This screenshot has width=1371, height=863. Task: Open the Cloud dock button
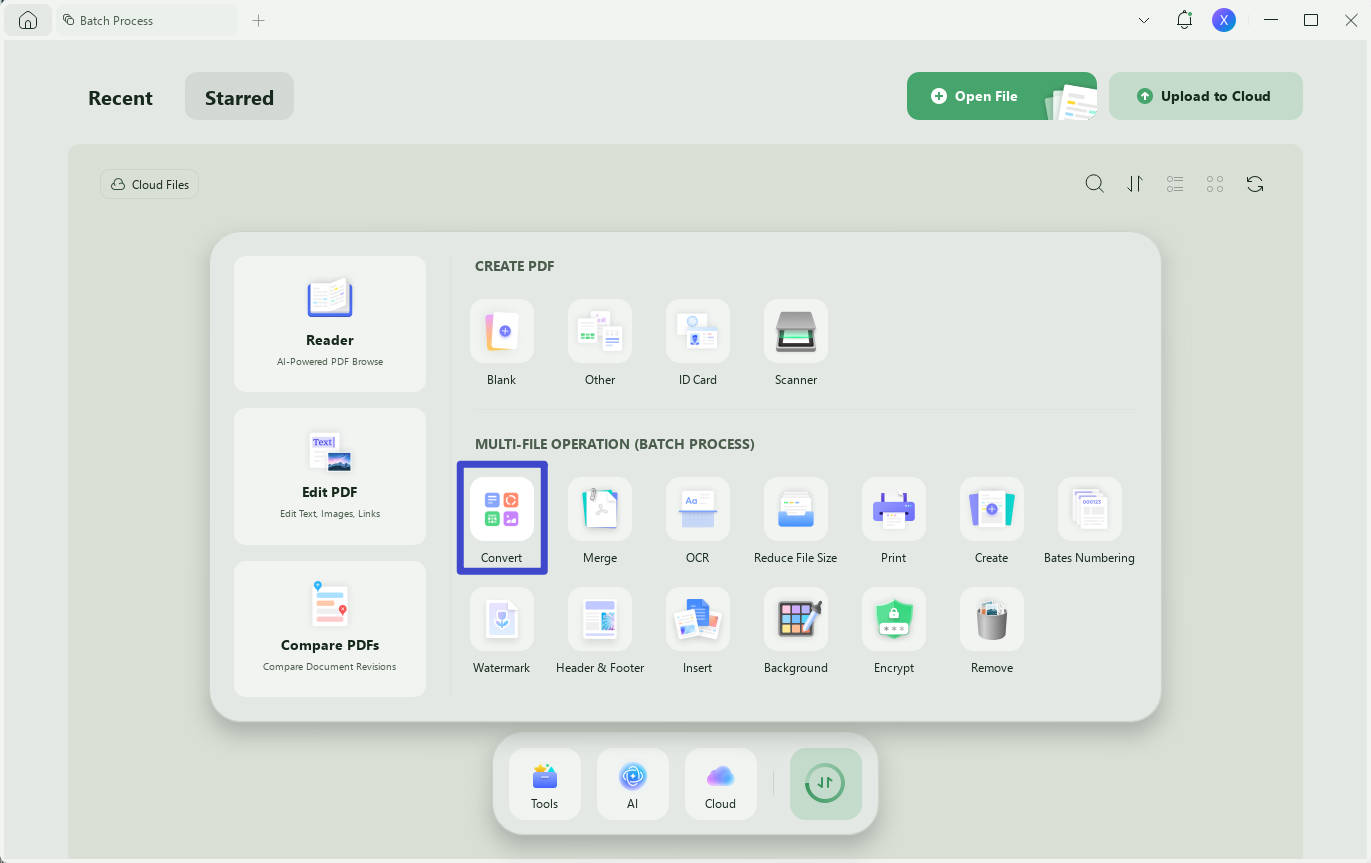(x=721, y=784)
